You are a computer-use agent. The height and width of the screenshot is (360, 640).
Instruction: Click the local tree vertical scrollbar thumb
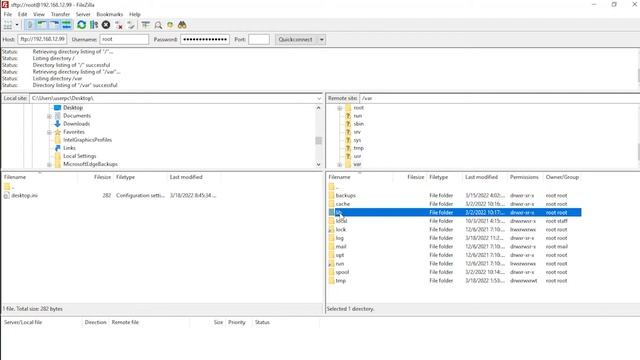(x=318, y=140)
